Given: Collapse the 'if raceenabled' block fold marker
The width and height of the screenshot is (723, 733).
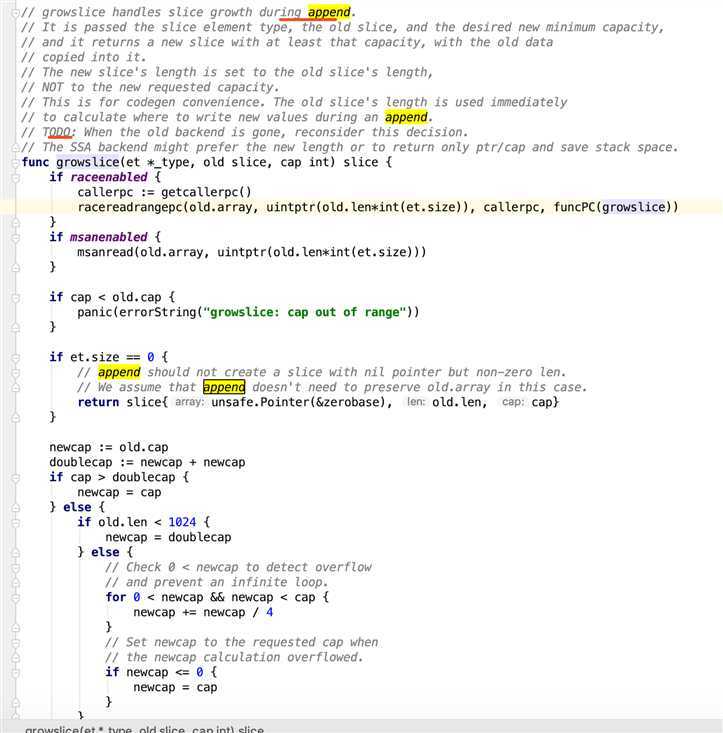Looking at the screenshot, I should click(x=15, y=178).
